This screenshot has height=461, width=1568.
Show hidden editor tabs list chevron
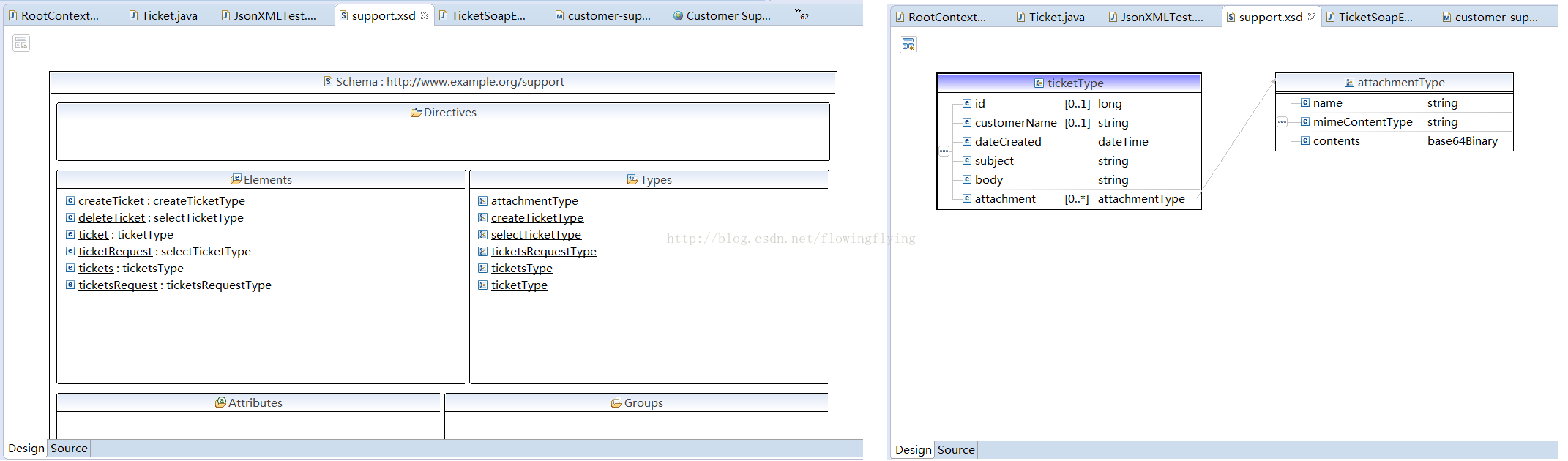pyautogui.click(x=802, y=12)
